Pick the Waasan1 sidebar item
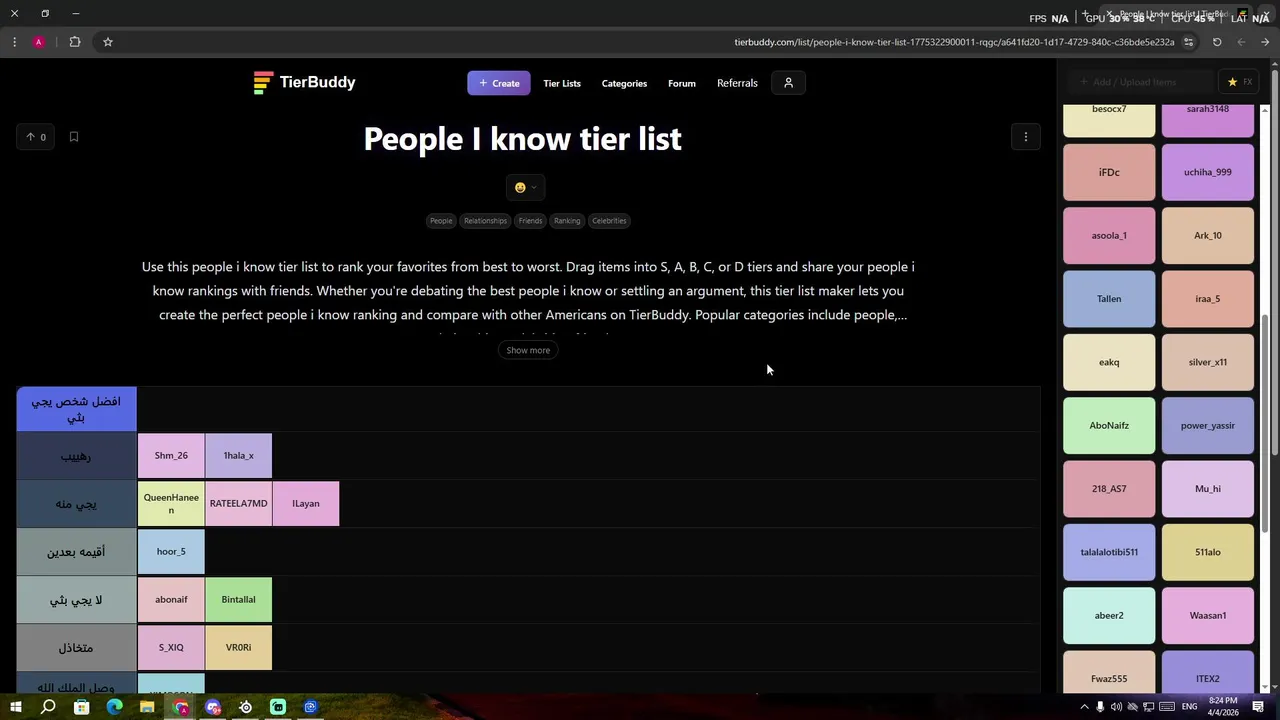Viewport: 1280px width, 720px height. (1208, 615)
